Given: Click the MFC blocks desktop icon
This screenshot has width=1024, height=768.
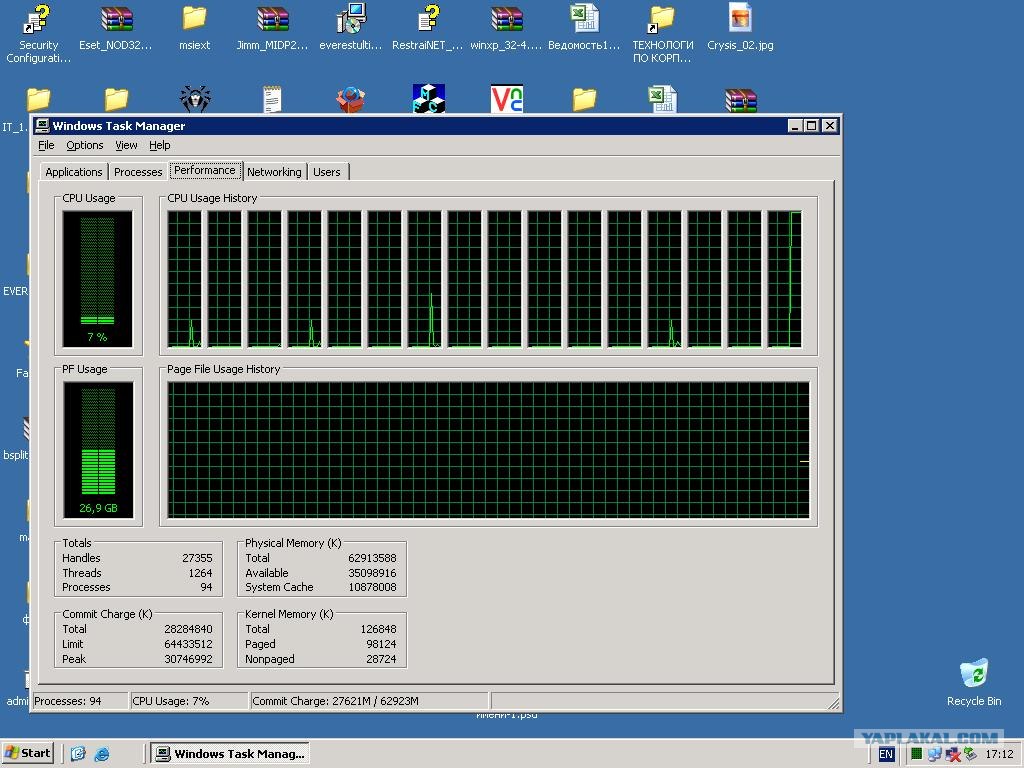Looking at the screenshot, I should 428,99.
